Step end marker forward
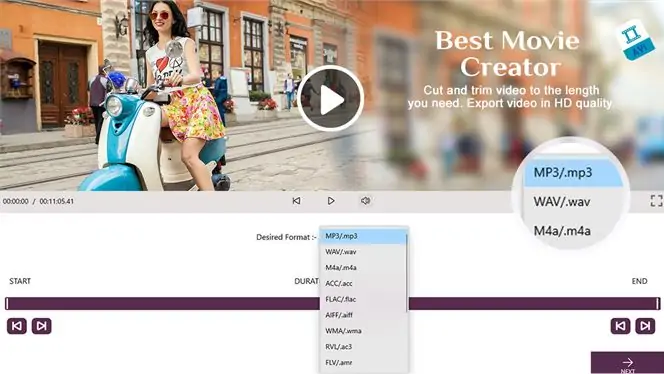 pos(645,326)
